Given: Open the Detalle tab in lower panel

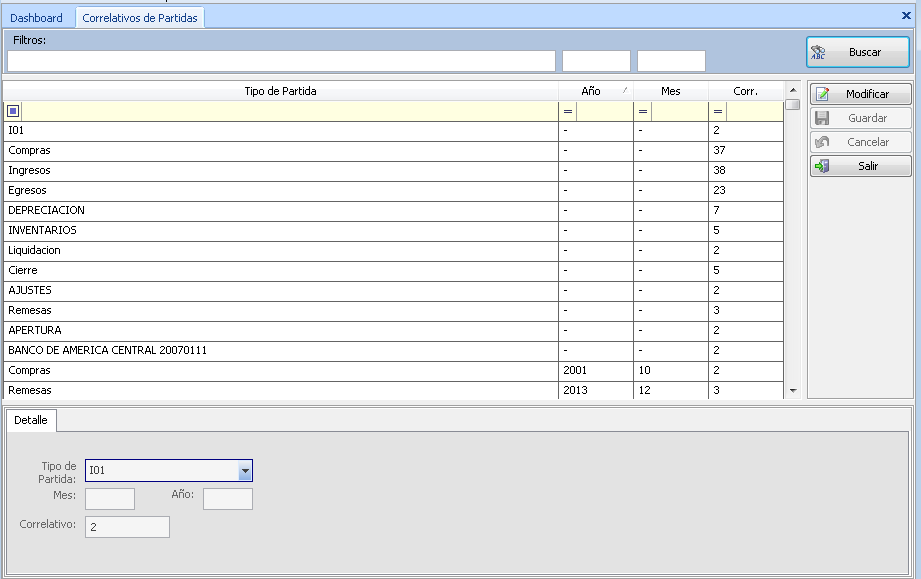Looking at the screenshot, I should point(31,420).
